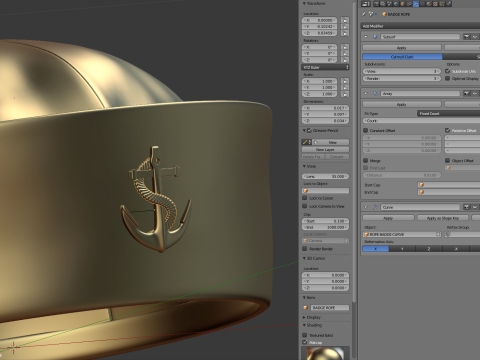Open the Add Modifier dropdown
The width and height of the screenshot is (480, 360).
click(x=420, y=26)
